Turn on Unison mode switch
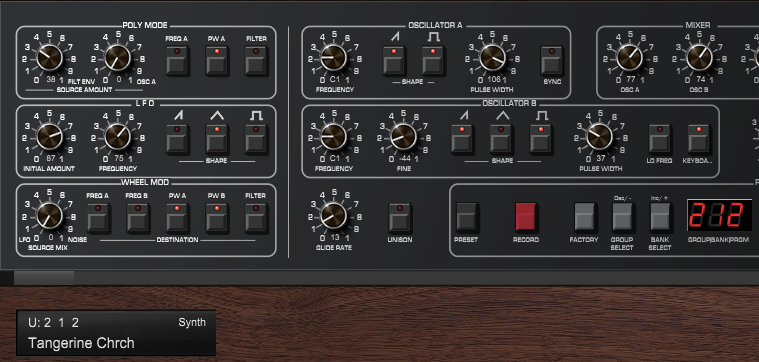 coord(400,218)
